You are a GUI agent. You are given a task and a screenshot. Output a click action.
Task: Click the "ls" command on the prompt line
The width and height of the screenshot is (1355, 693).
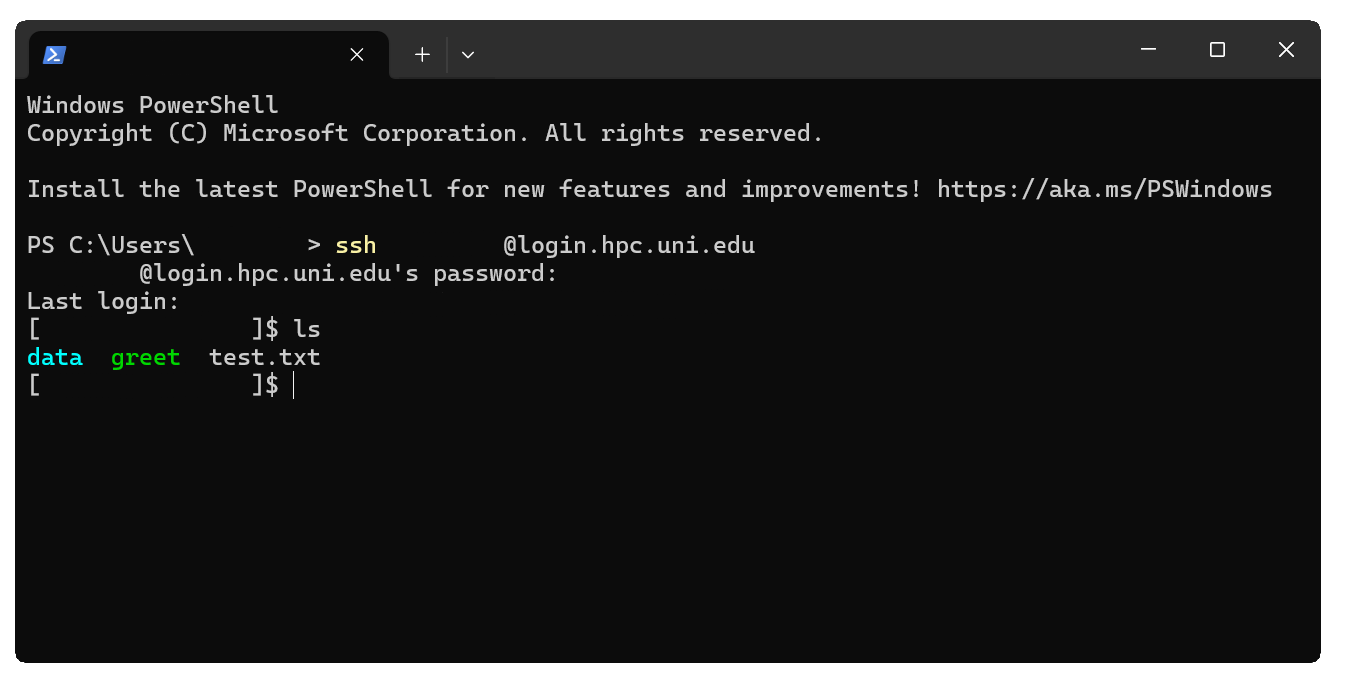307,329
